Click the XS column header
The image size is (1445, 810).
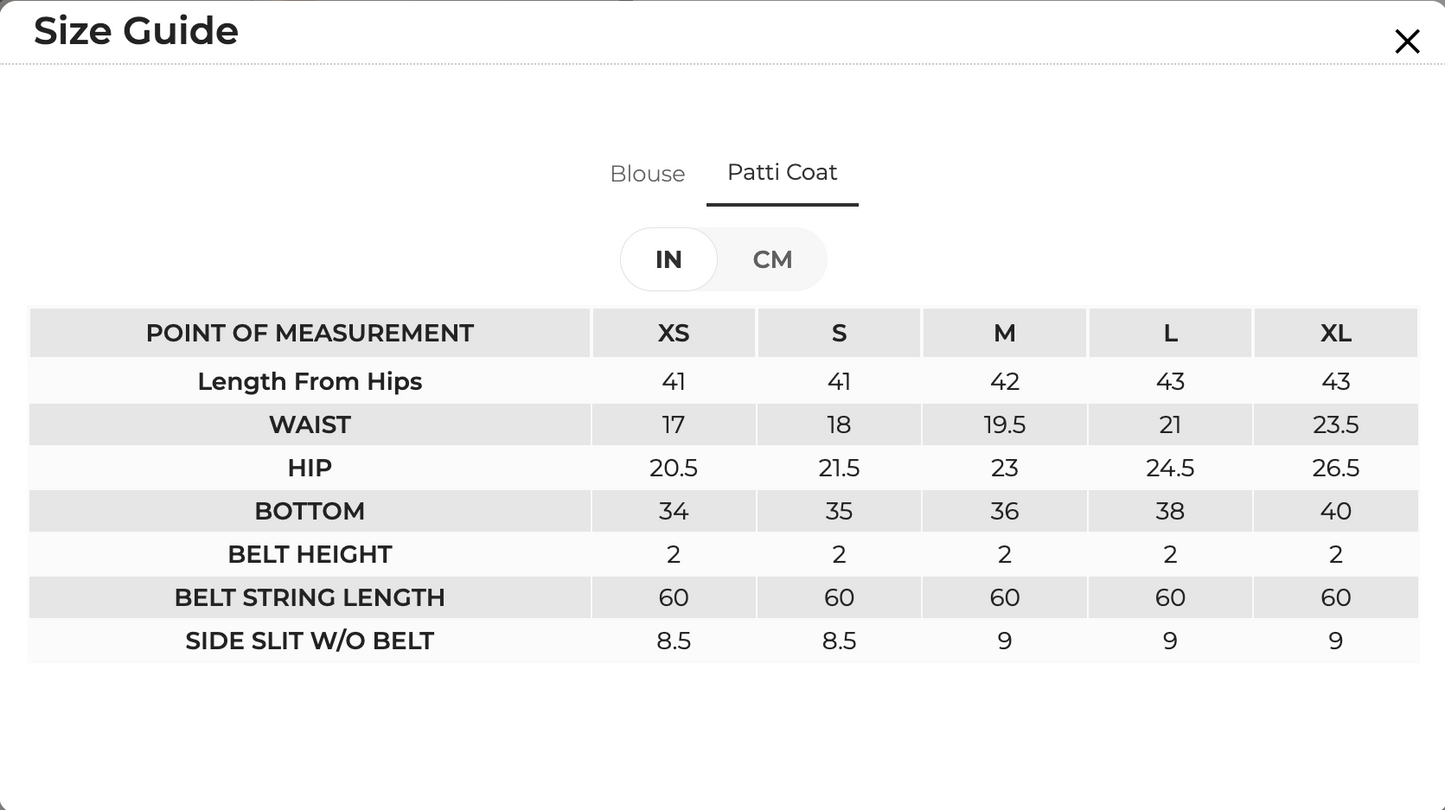coord(674,333)
